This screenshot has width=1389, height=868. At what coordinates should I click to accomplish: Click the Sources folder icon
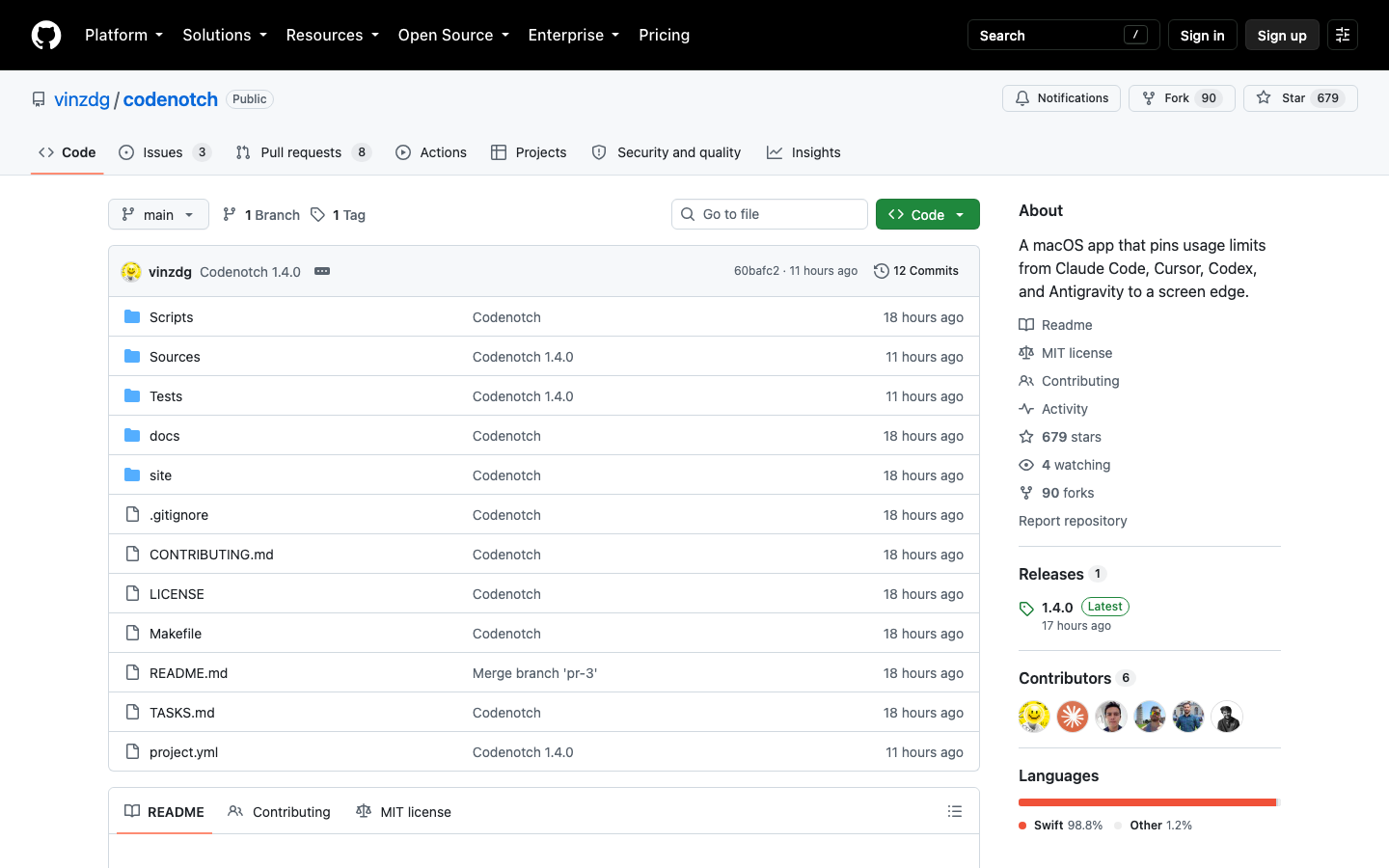tap(132, 356)
